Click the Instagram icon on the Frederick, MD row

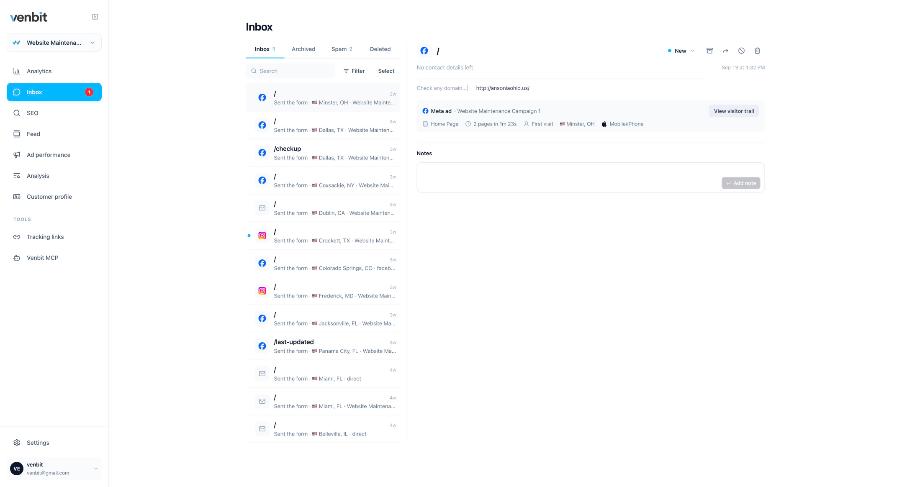point(262,291)
